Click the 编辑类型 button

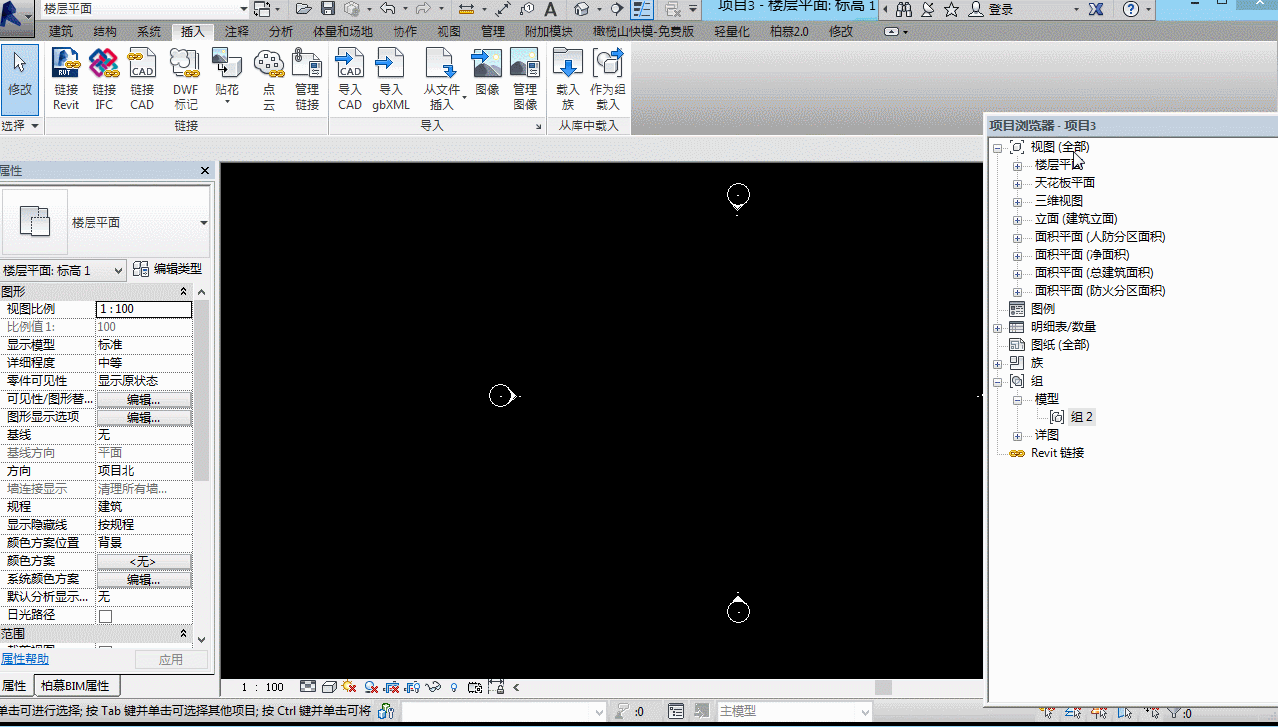167,269
